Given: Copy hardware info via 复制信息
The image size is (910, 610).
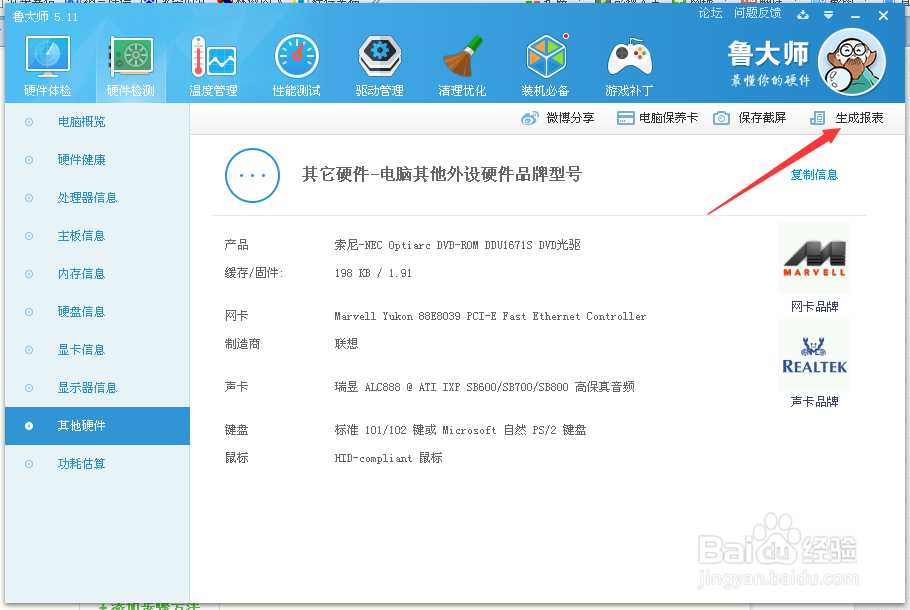Looking at the screenshot, I should 814,175.
